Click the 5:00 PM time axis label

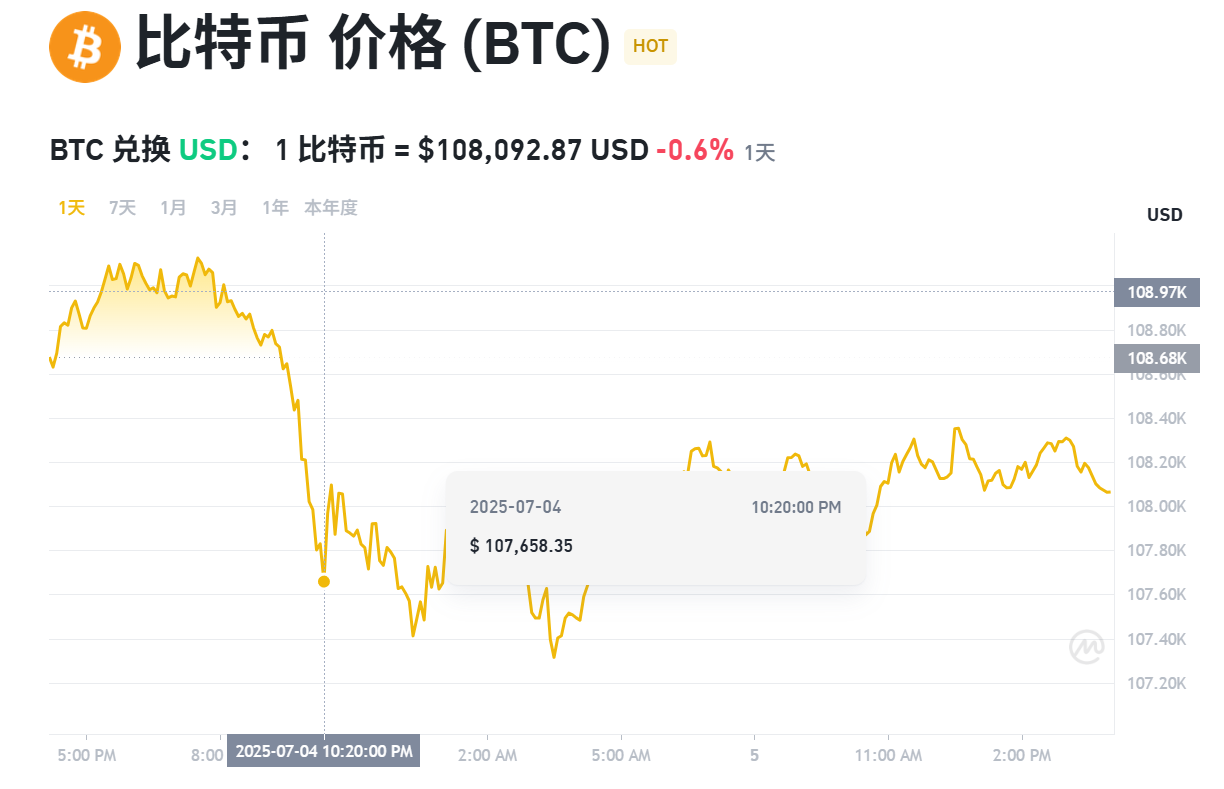87,755
